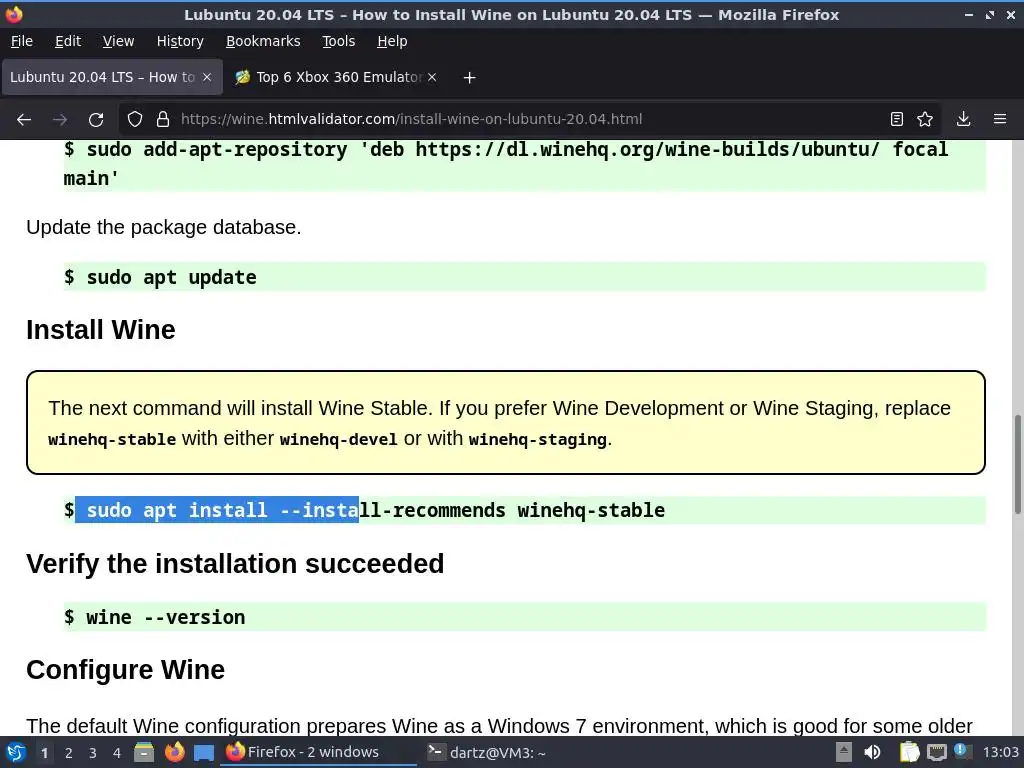Open the Bookmarks menu

pyautogui.click(x=263, y=41)
